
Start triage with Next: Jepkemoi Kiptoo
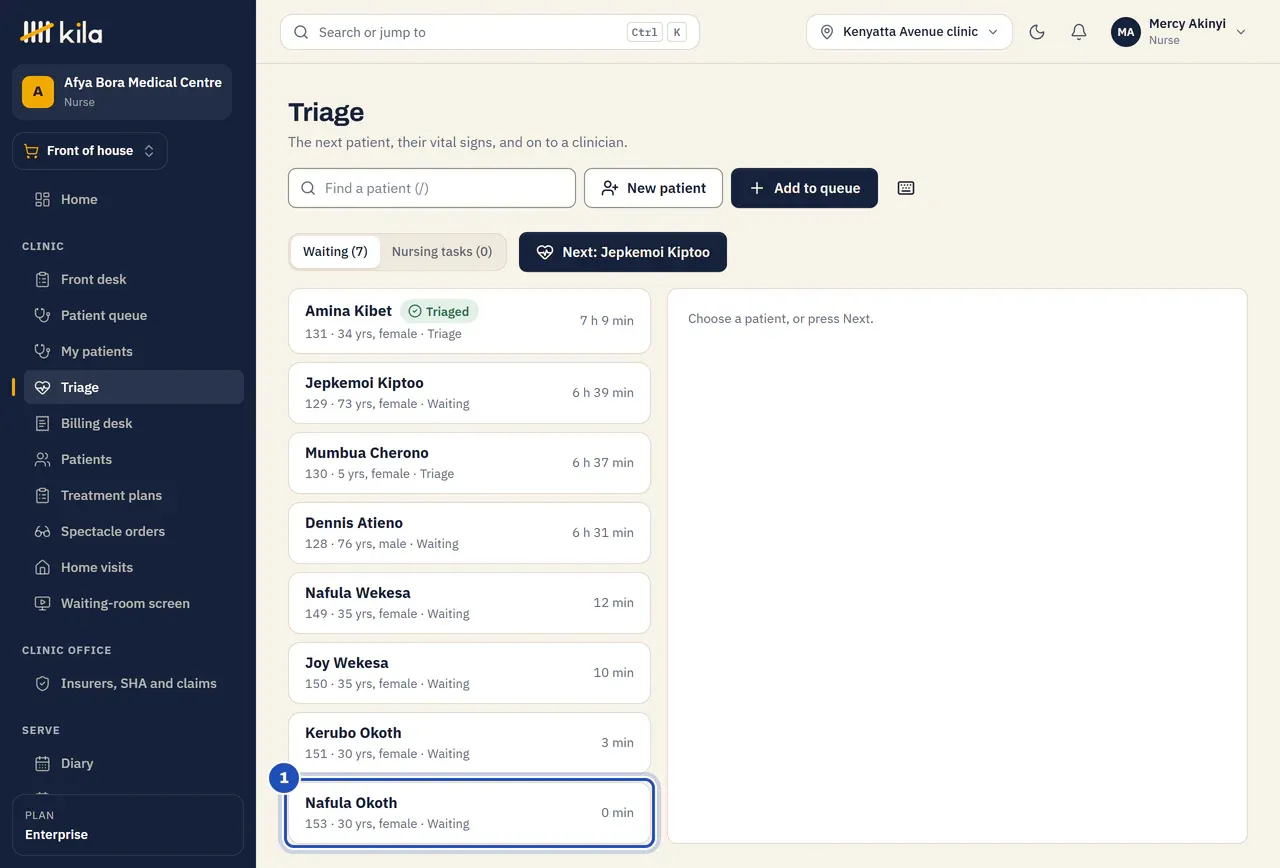(623, 252)
